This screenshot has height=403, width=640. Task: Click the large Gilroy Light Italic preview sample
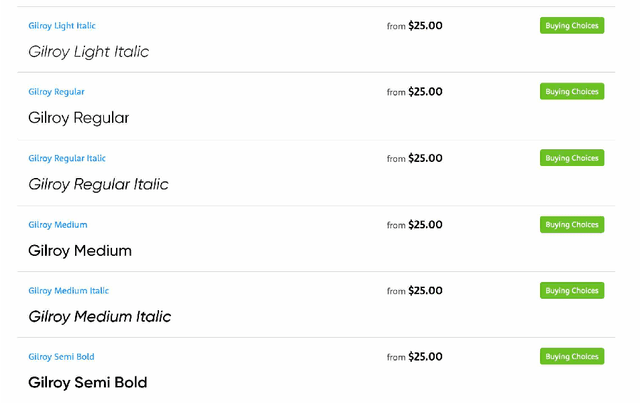coord(88,51)
